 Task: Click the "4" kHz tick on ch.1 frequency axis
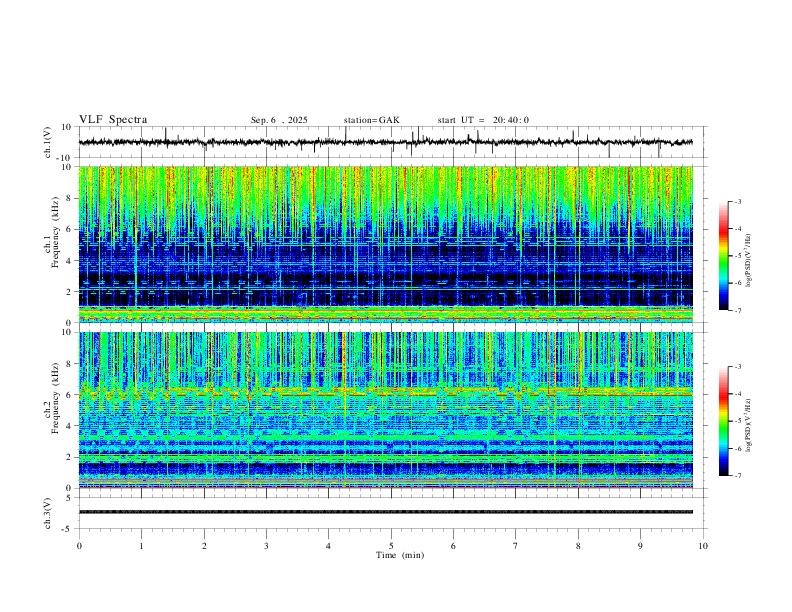(x=70, y=261)
